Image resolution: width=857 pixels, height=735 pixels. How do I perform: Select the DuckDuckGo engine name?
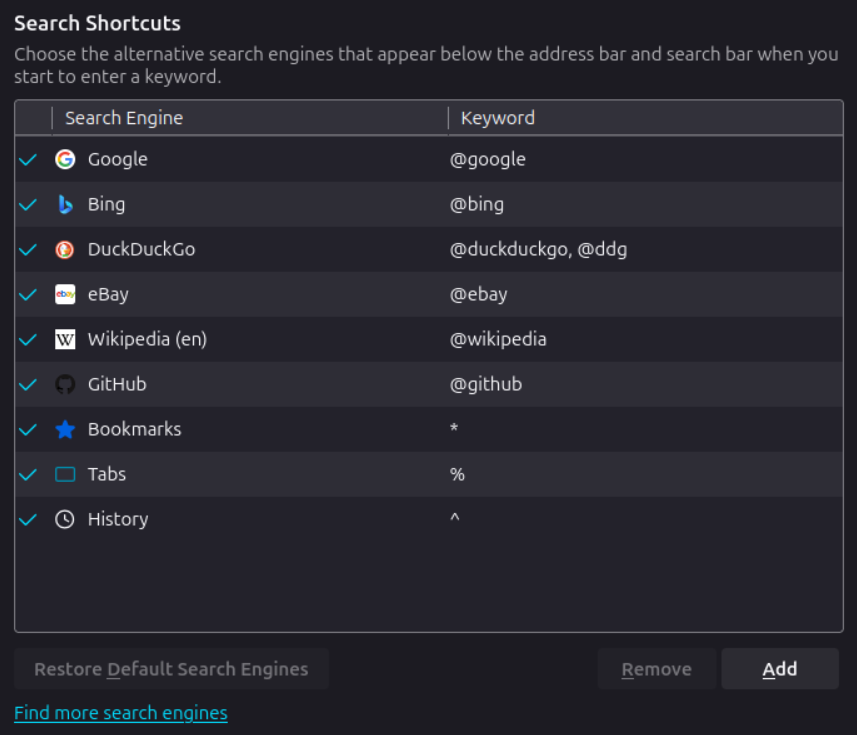pyautogui.click(x=142, y=249)
